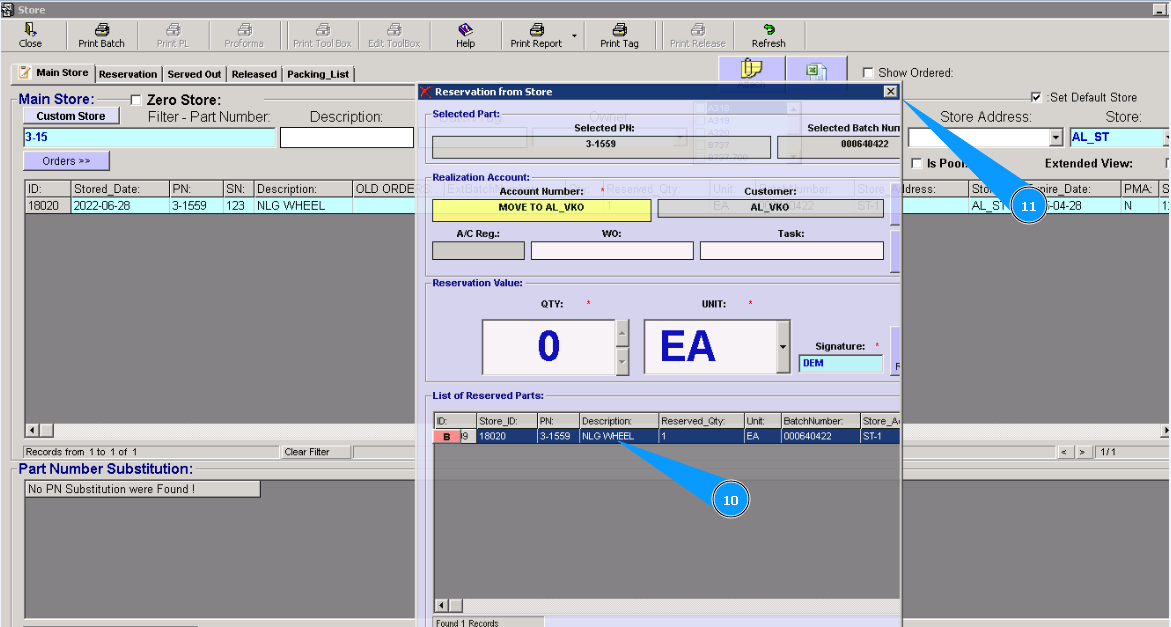This screenshot has height=627, width=1171.
Task: Open the Help toolbar icon
Action: (x=465, y=30)
